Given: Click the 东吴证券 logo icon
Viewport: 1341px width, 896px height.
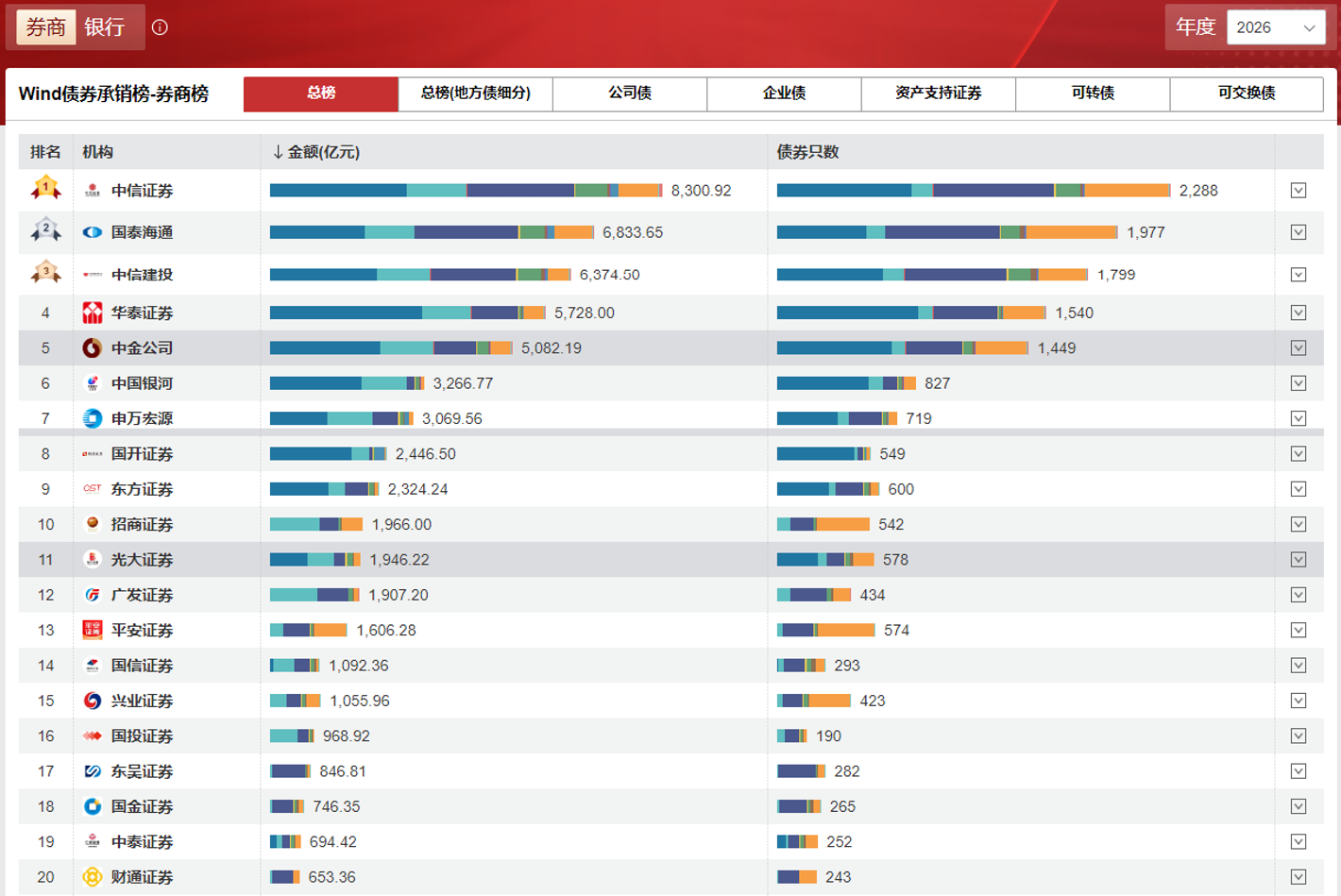Looking at the screenshot, I should coord(92,771).
